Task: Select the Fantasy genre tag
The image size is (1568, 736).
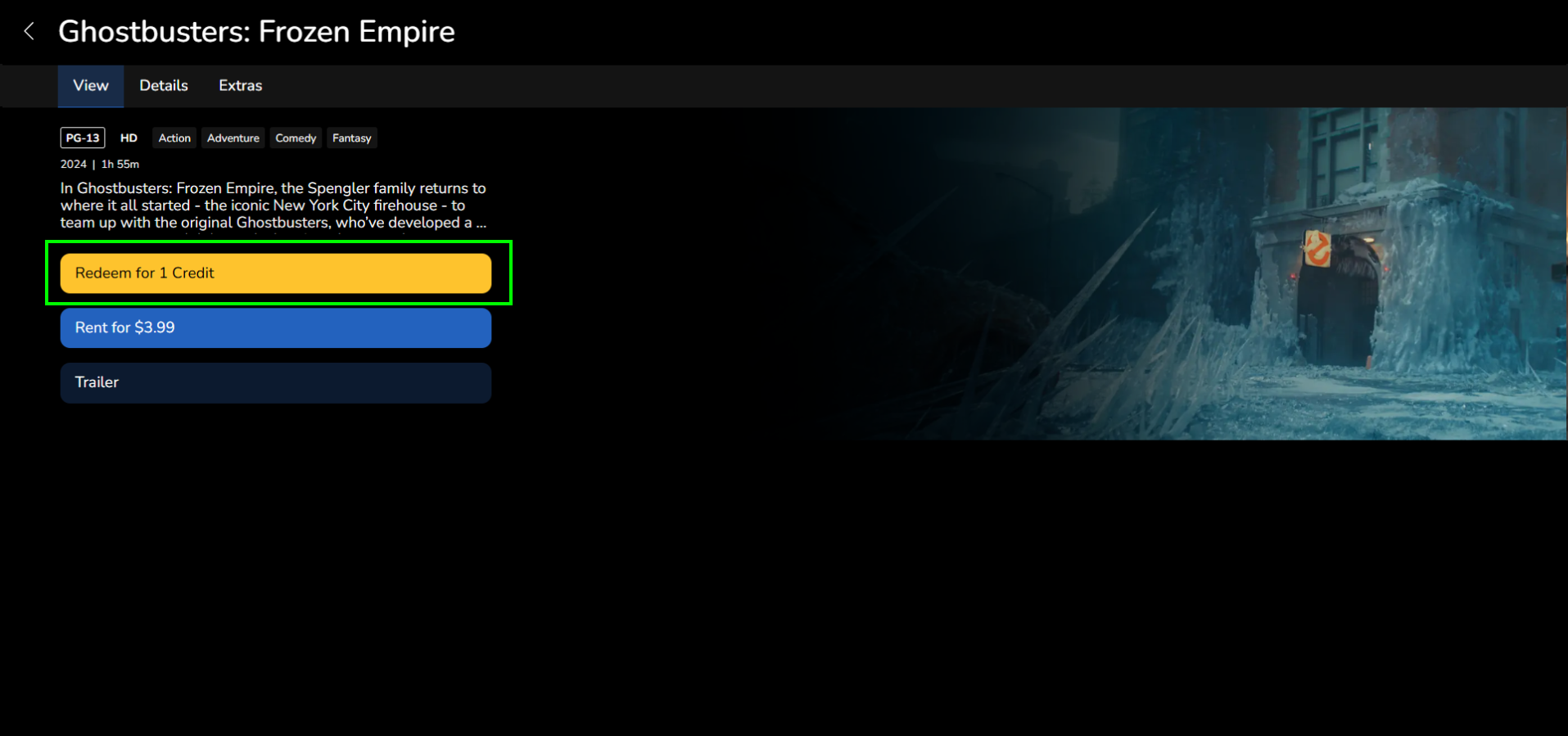Action: pyautogui.click(x=352, y=138)
